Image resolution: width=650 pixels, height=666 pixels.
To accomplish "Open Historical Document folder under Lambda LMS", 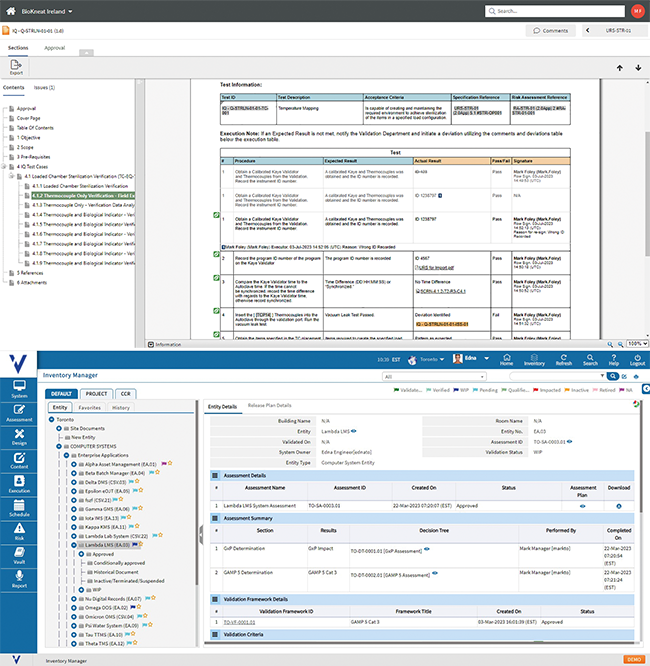I will [116, 572].
